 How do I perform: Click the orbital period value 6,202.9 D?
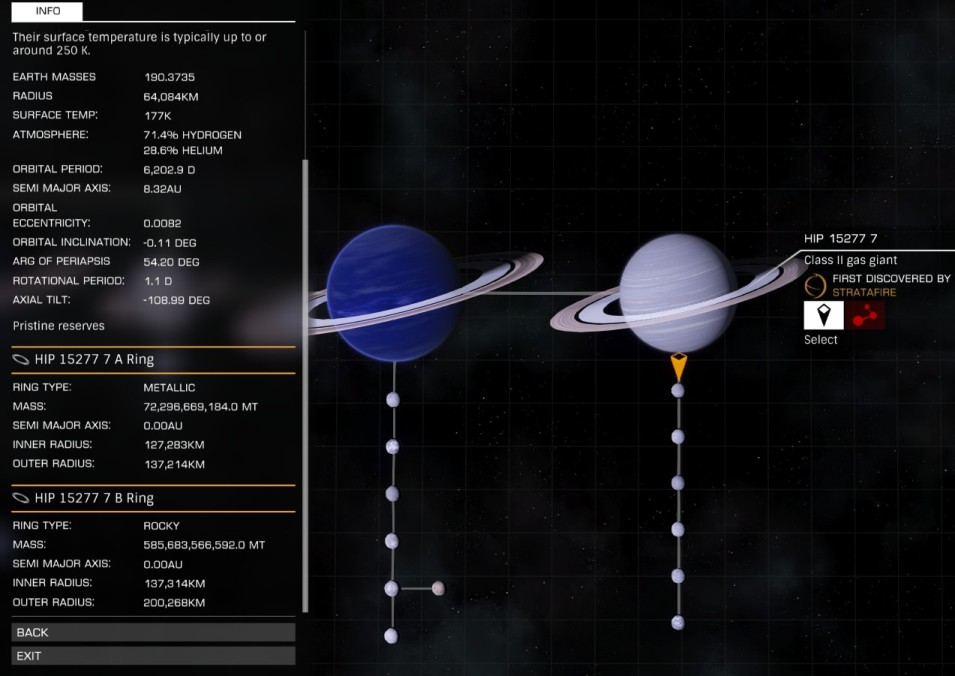tap(169, 170)
